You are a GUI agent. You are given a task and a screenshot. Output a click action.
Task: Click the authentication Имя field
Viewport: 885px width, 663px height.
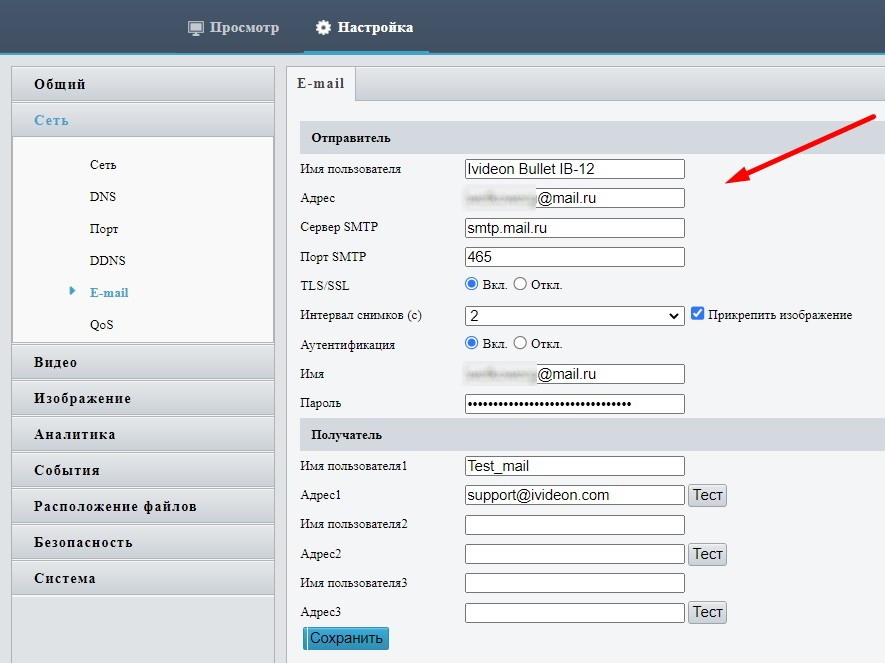(x=575, y=374)
